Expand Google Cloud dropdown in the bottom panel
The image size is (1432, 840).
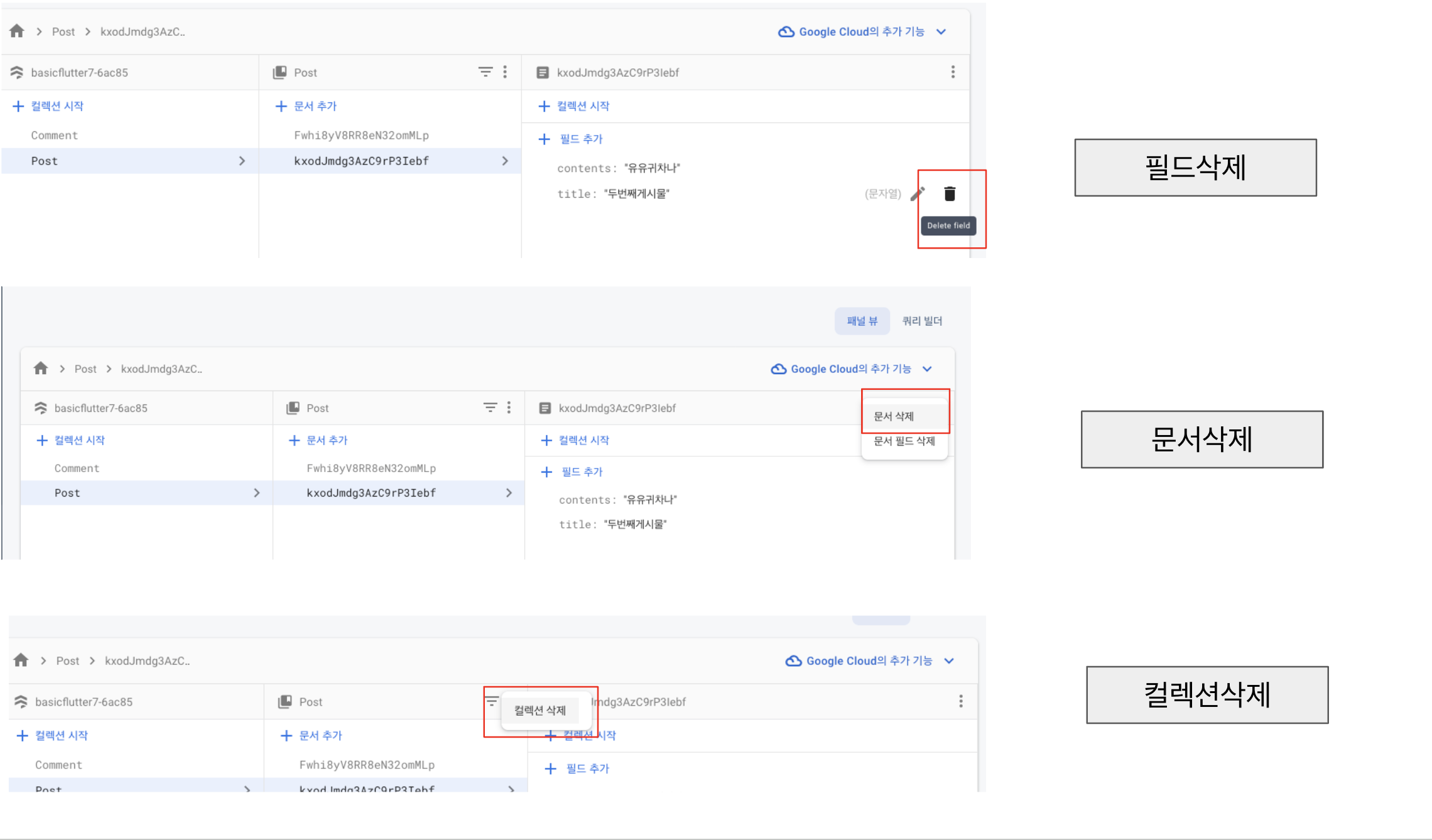click(x=949, y=661)
